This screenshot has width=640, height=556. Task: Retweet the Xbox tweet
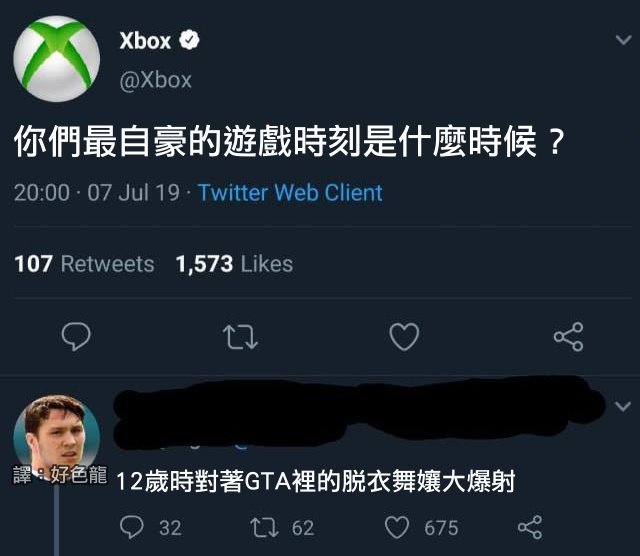click(241, 338)
